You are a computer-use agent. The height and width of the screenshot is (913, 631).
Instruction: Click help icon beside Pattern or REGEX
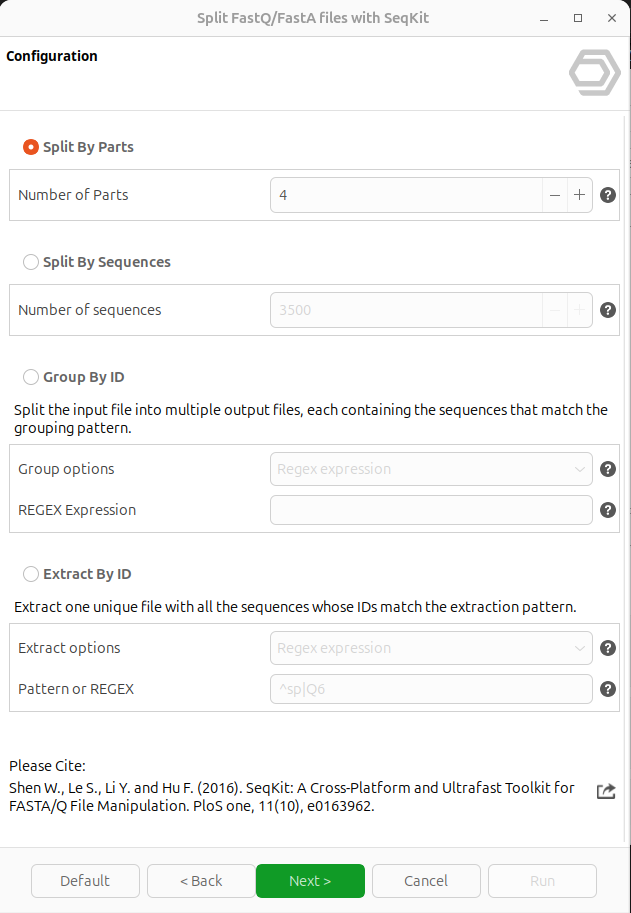pos(607,689)
